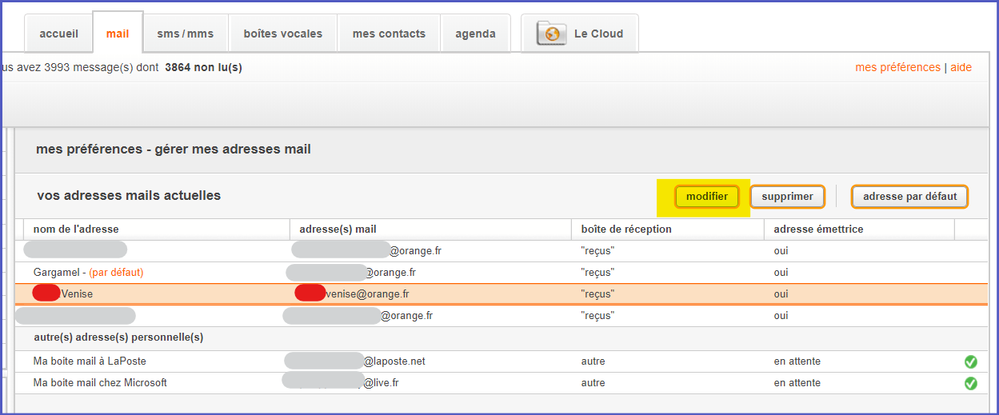Click green checkmark for LaPoste mailbox
The width and height of the screenshot is (999, 415).
pyautogui.click(x=970, y=361)
